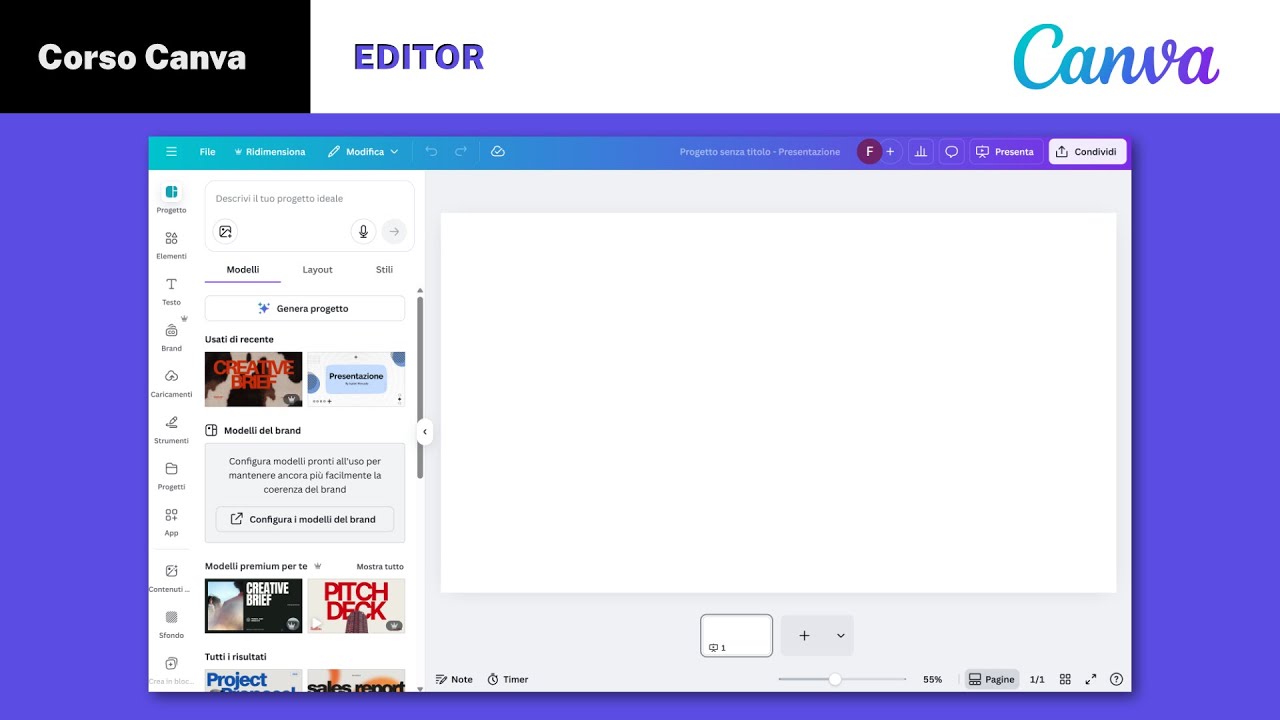
Task: Expand the add page options chevron
Action: [840, 635]
